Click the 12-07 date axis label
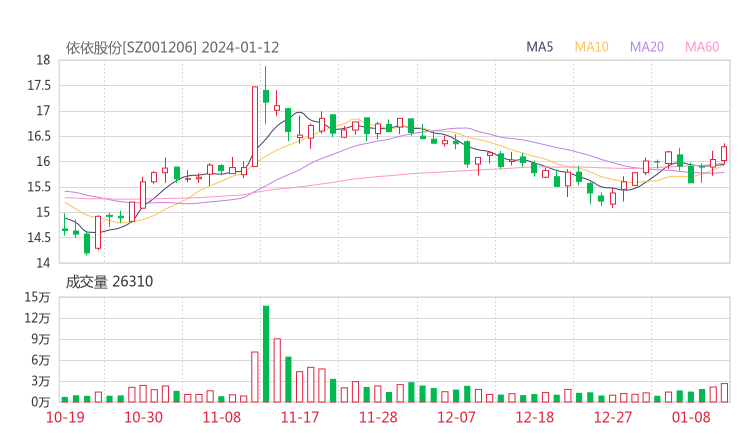 coord(456,417)
